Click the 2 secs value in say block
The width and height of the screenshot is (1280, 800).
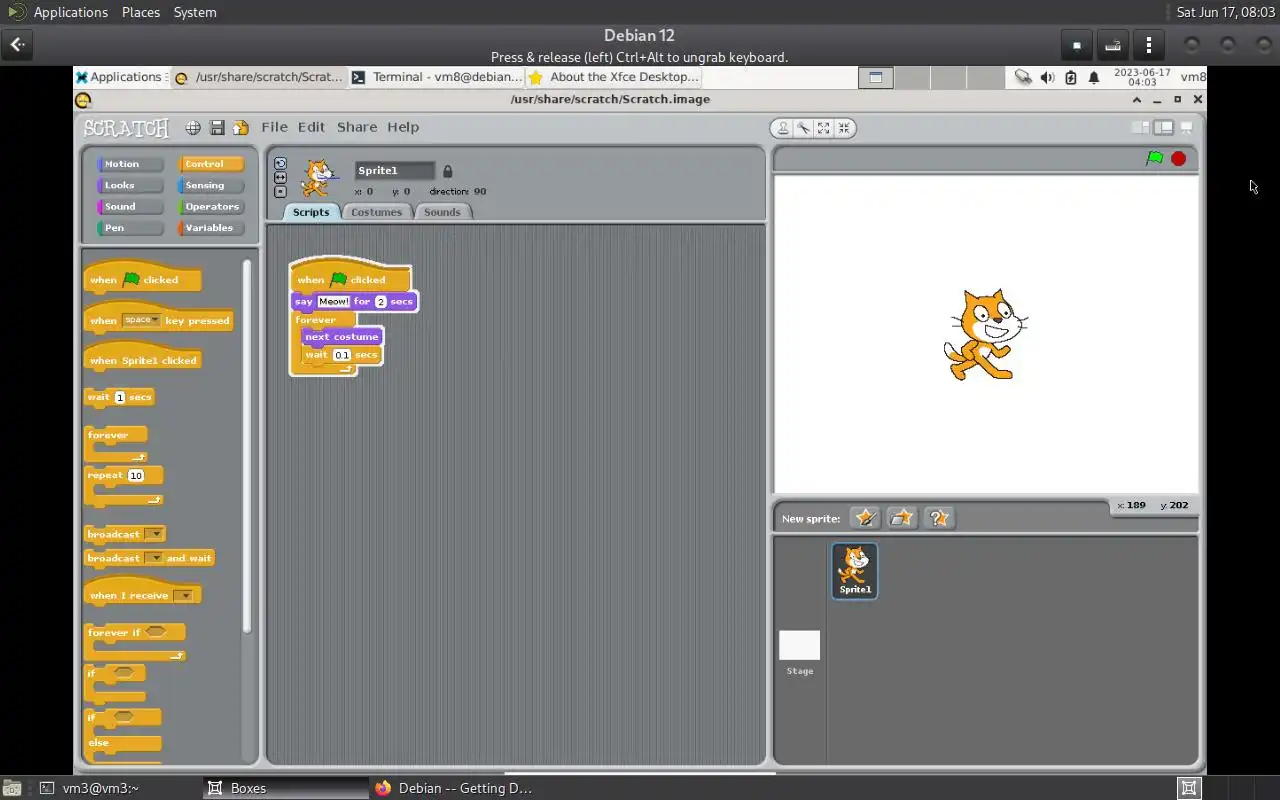pyautogui.click(x=380, y=301)
